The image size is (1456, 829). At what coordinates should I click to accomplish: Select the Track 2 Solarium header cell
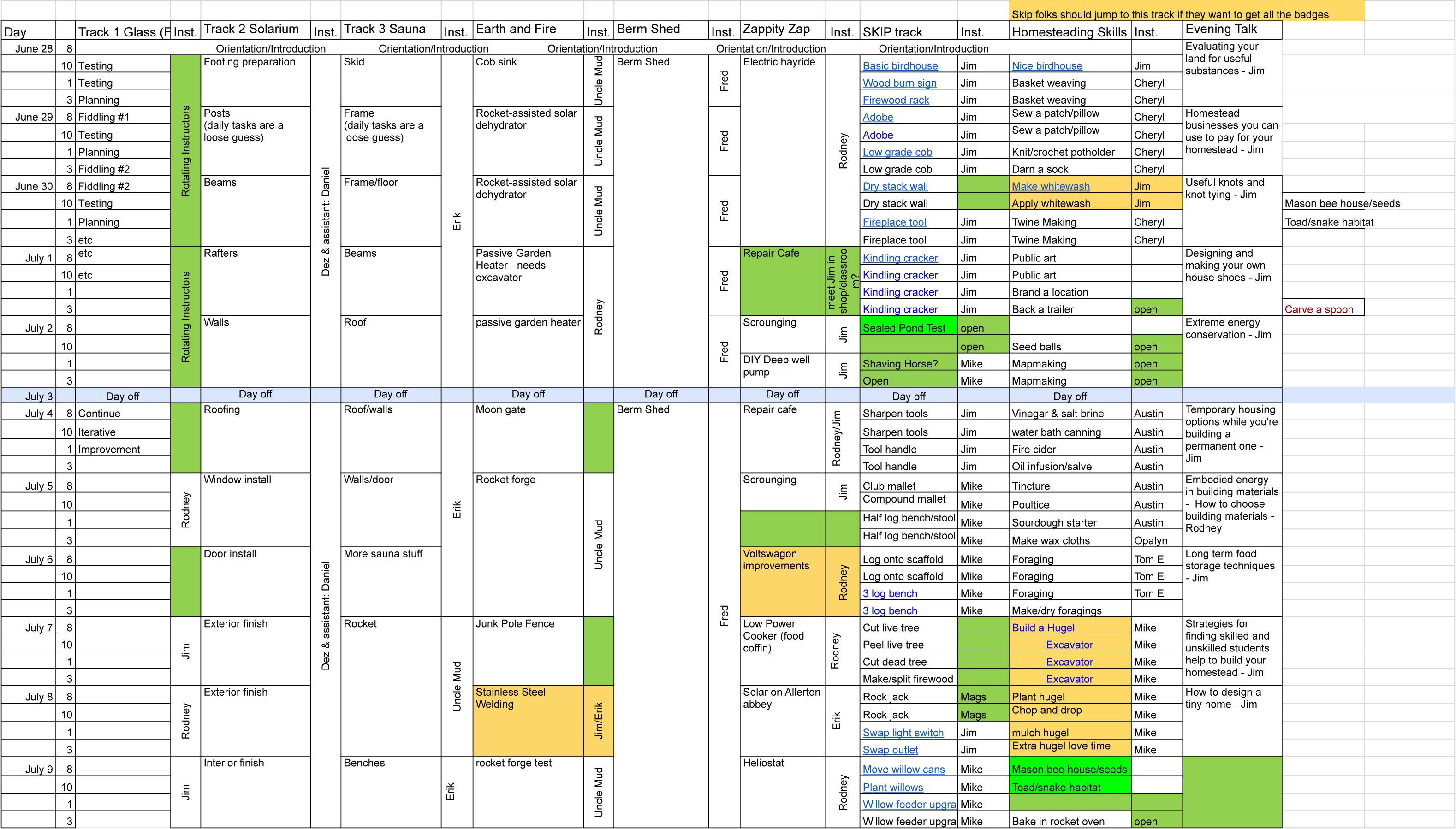(x=256, y=30)
